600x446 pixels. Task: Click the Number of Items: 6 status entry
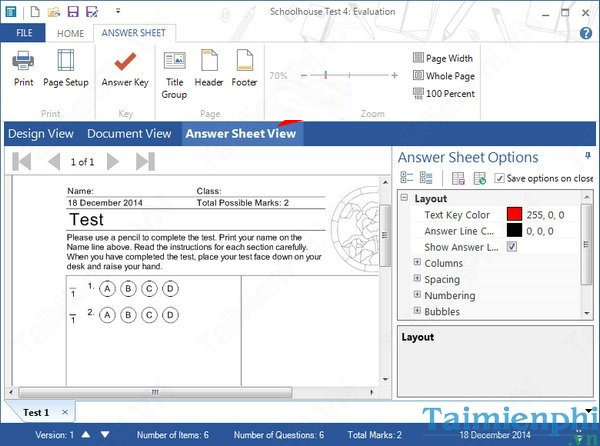click(x=173, y=435)
